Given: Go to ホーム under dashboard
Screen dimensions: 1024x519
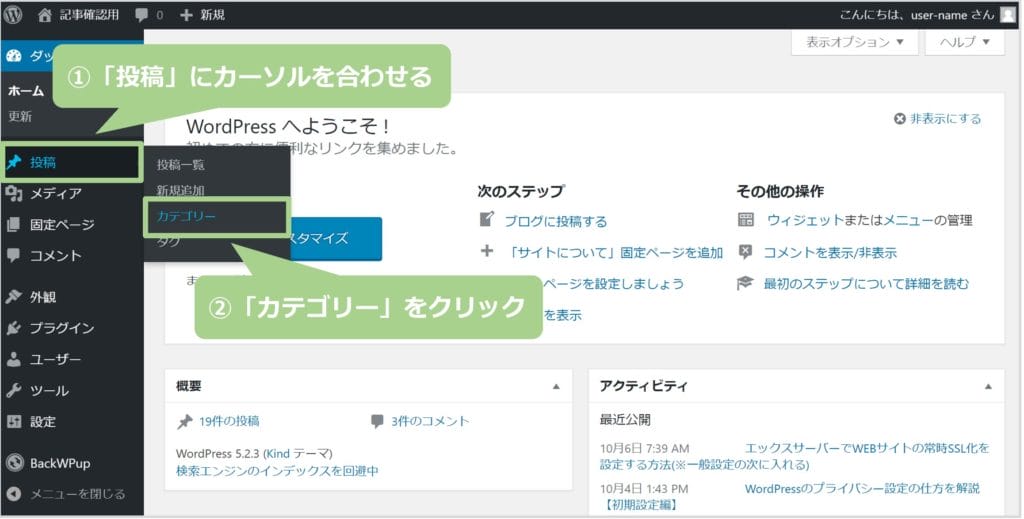Looking at the screenshot, I should click(x=26, y=91).
